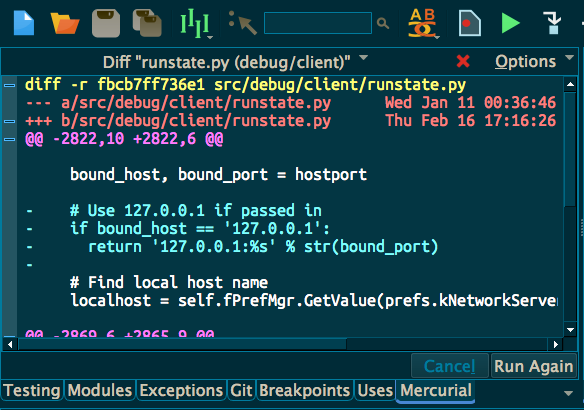
Task: Save all files with stacked disks icon
Action: [x=147, y=23]
